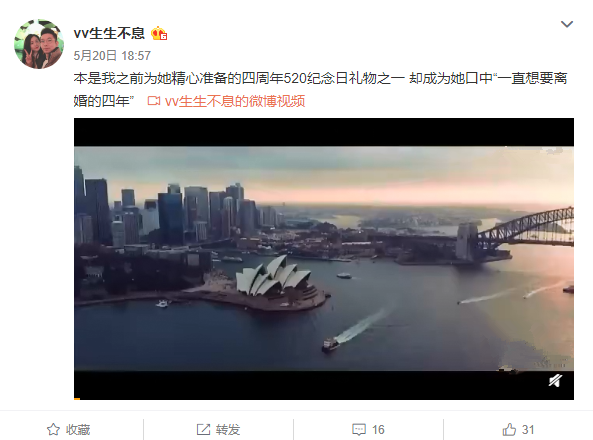The width and height of the screenshot is (593, 440).
Task: Open the 16 comments count
Action: (x=378, y=430)
